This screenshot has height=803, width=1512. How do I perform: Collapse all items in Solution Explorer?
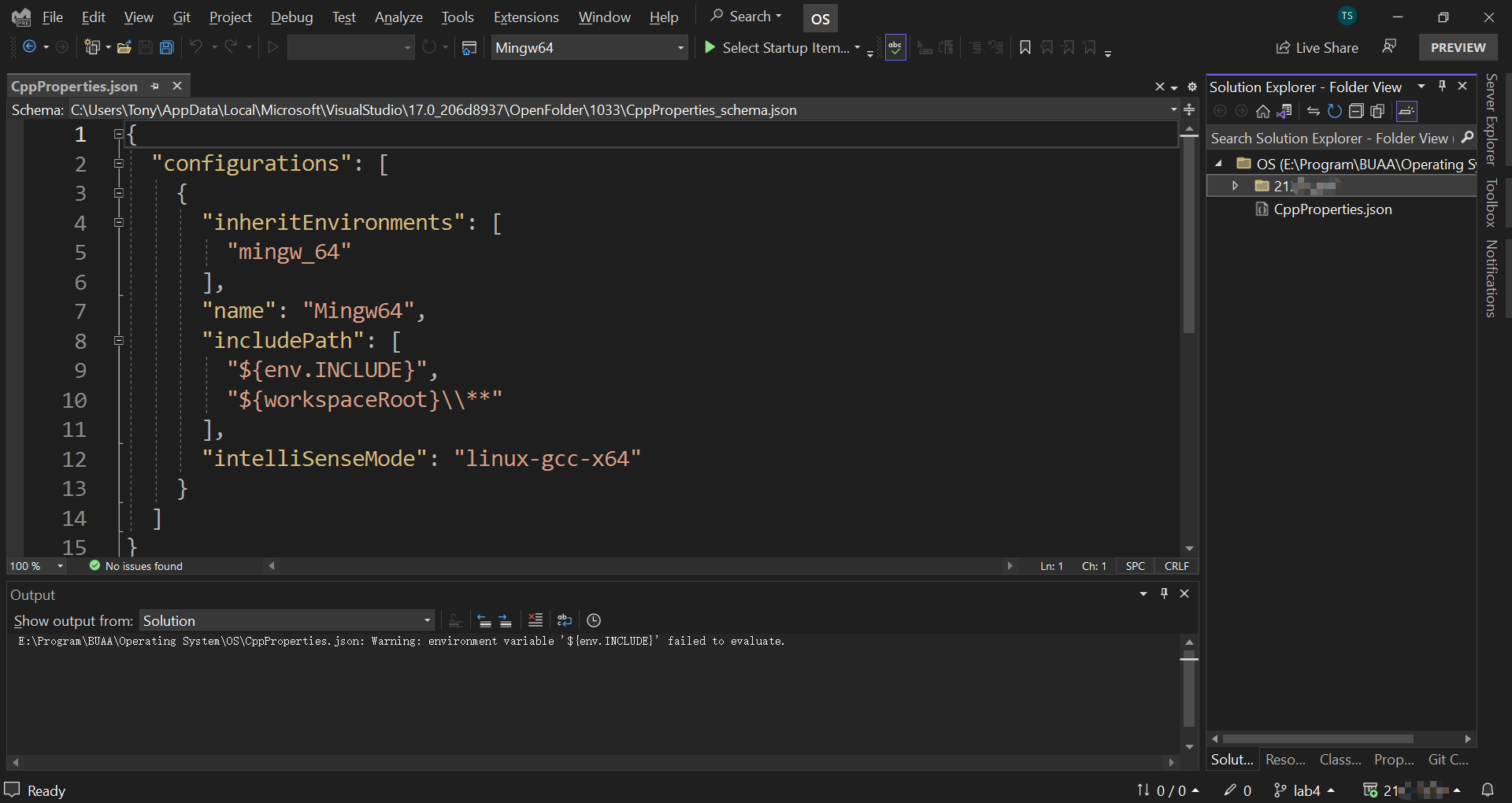click(1356, 111)
